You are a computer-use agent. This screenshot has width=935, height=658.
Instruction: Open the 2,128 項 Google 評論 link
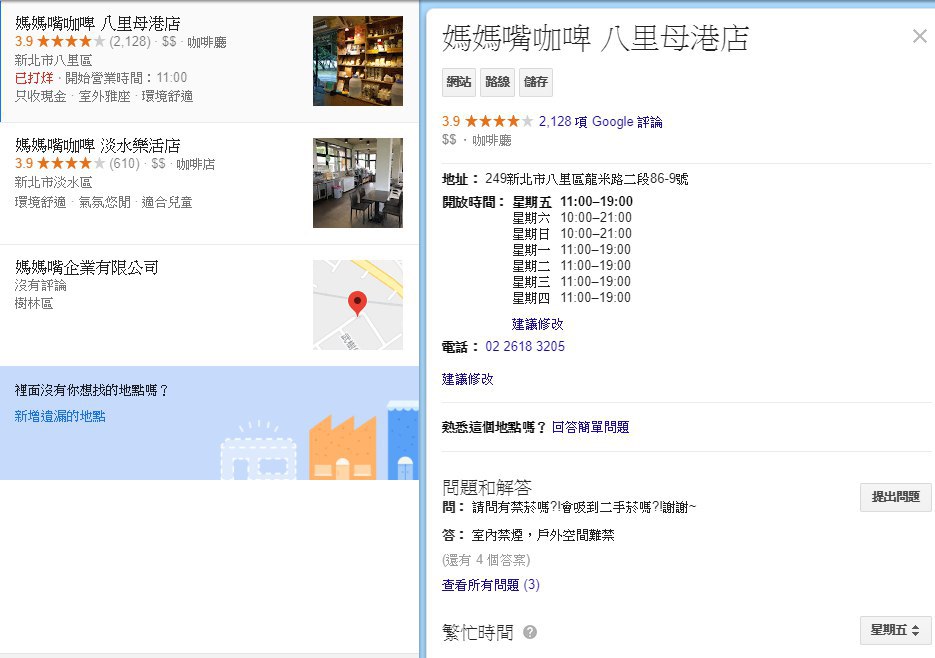(600, 122)
